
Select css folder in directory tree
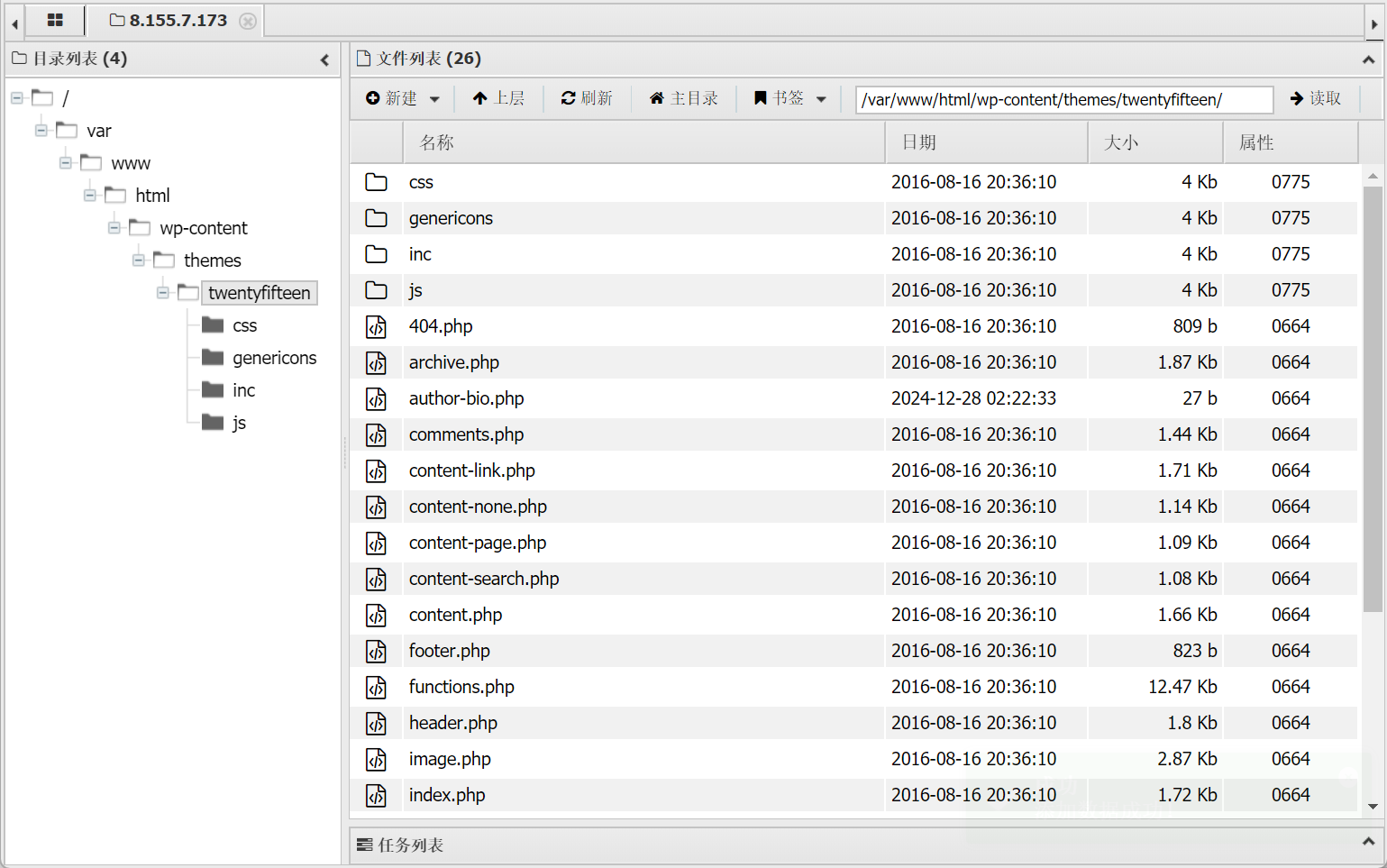(x=244, y=325)
